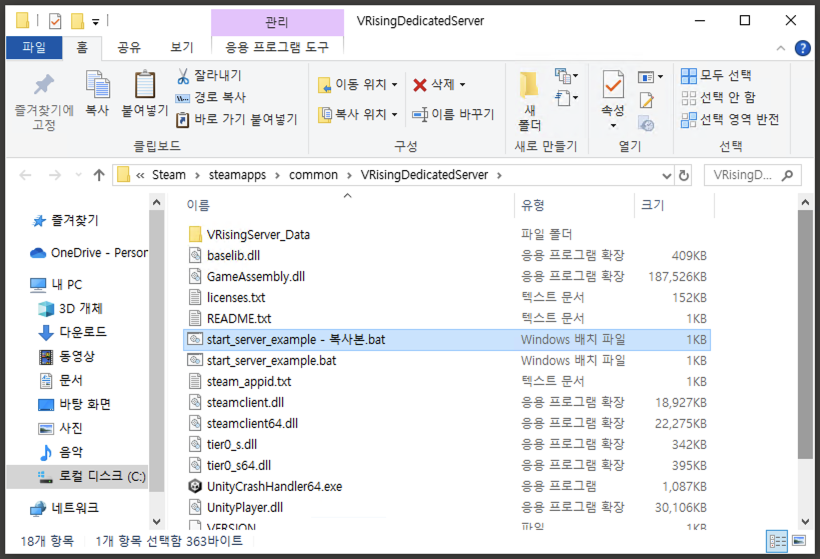Copy file path with 경로 복사
820x559 pixels.
210,97
